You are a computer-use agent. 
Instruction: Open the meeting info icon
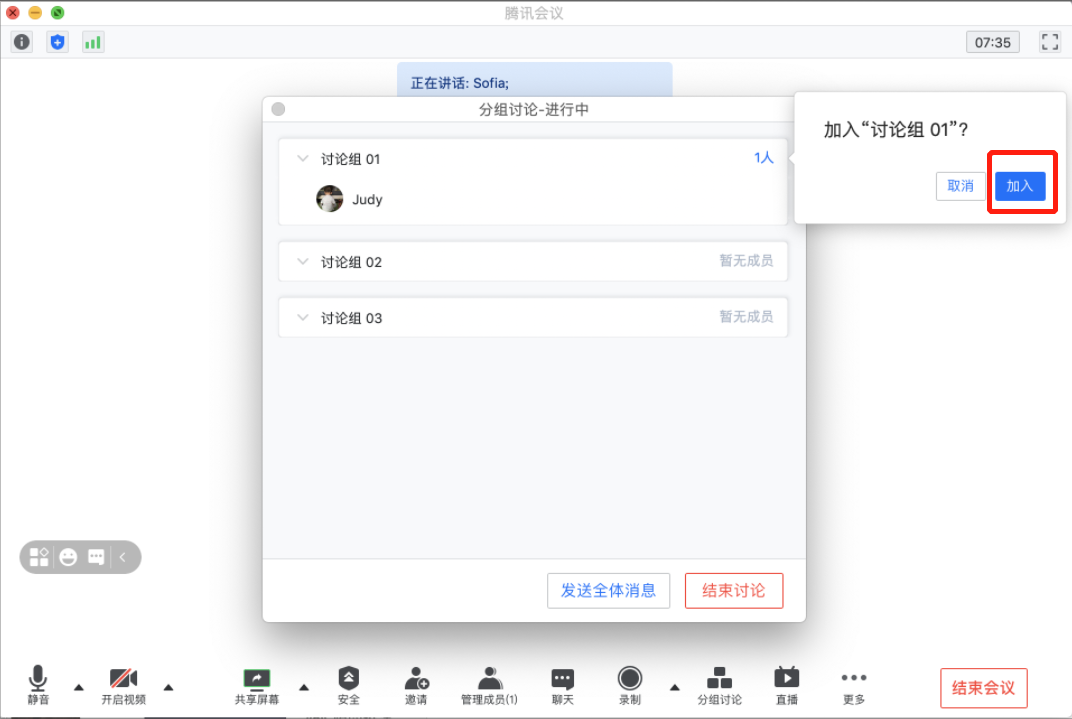pos(22,42)
